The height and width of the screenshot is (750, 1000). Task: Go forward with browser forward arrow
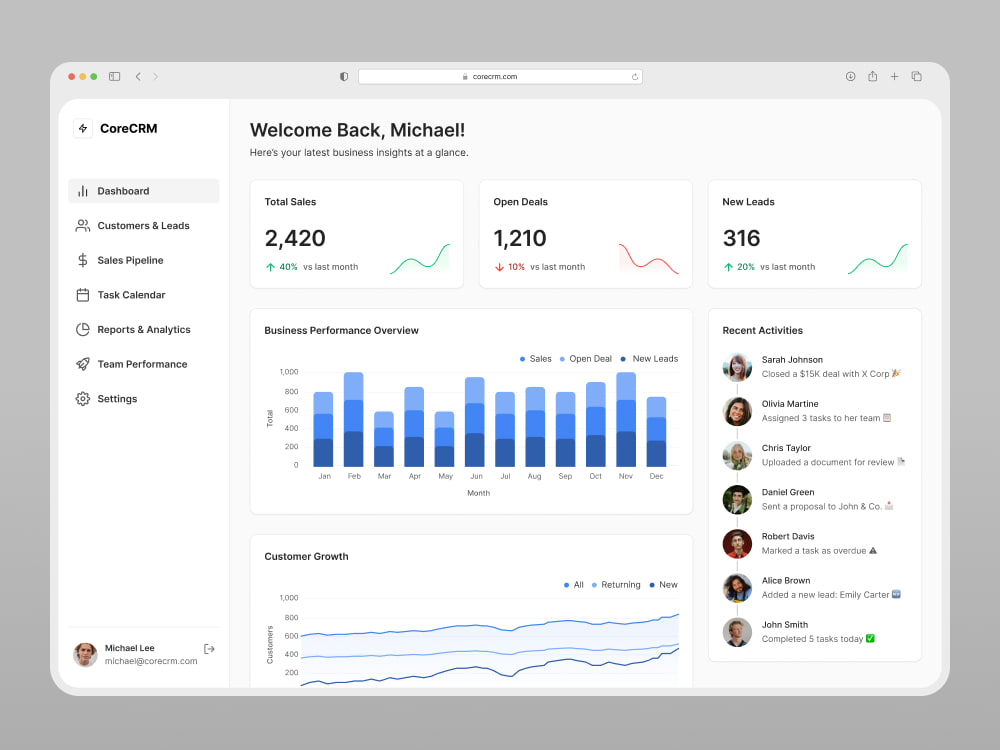click(x=155, y=77)
